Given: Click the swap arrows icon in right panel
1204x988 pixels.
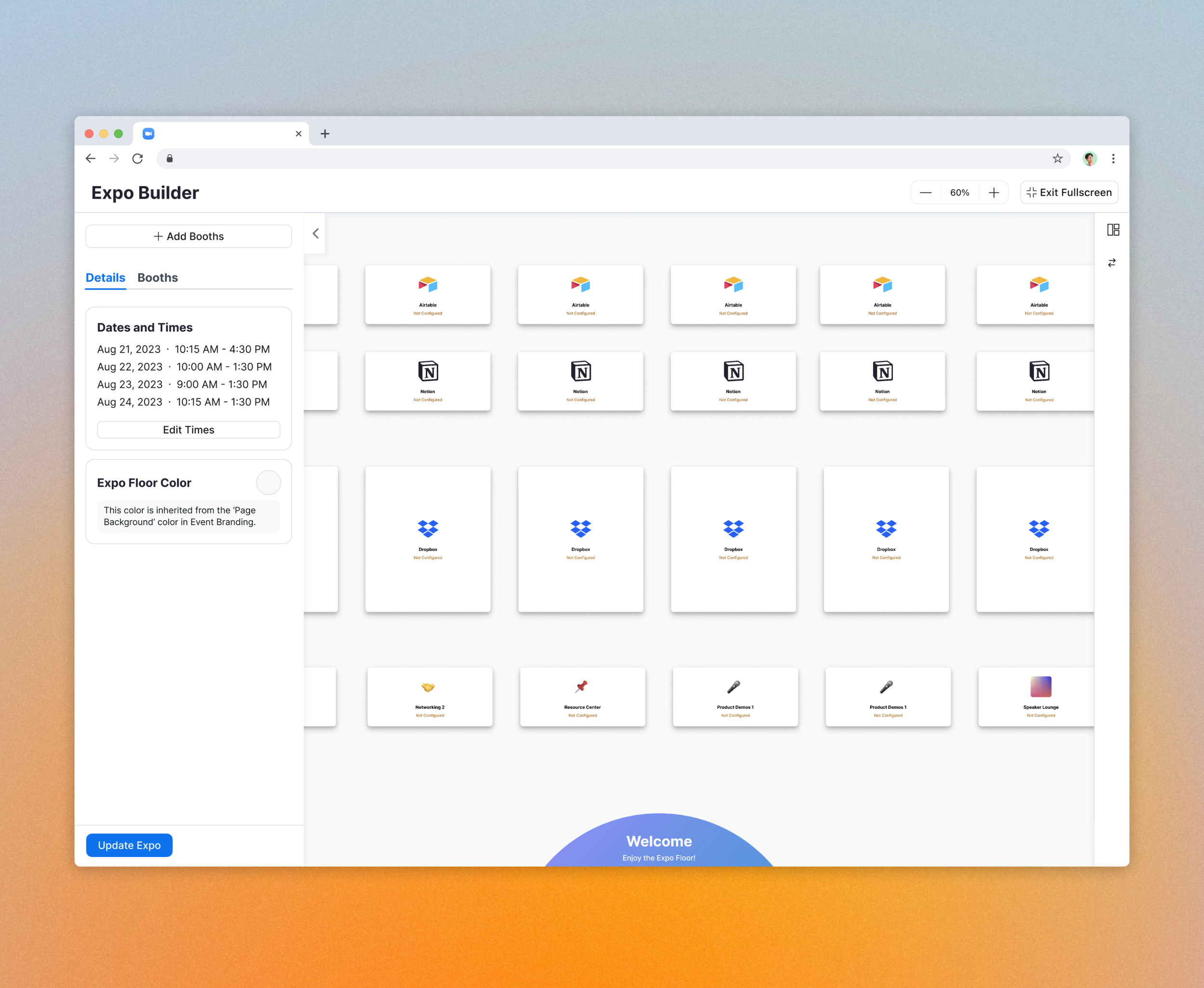Looking at the screenshot, I should (x=1111, y=263).
